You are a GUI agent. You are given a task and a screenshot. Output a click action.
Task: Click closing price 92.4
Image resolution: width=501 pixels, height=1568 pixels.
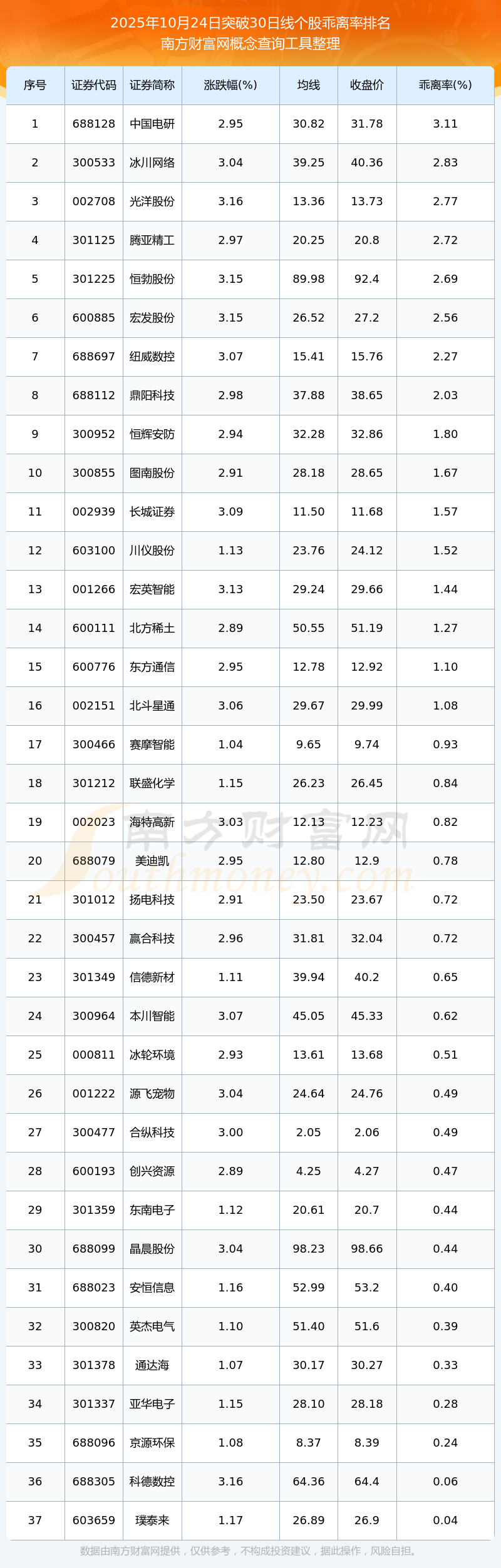click(367, 279)
